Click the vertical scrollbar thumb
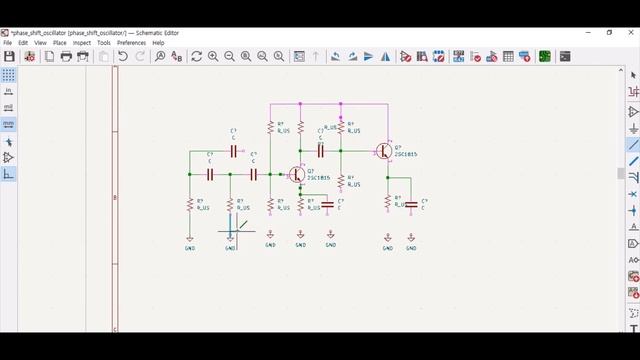This screenshot has width=640, height=360. tap(621, 173)
